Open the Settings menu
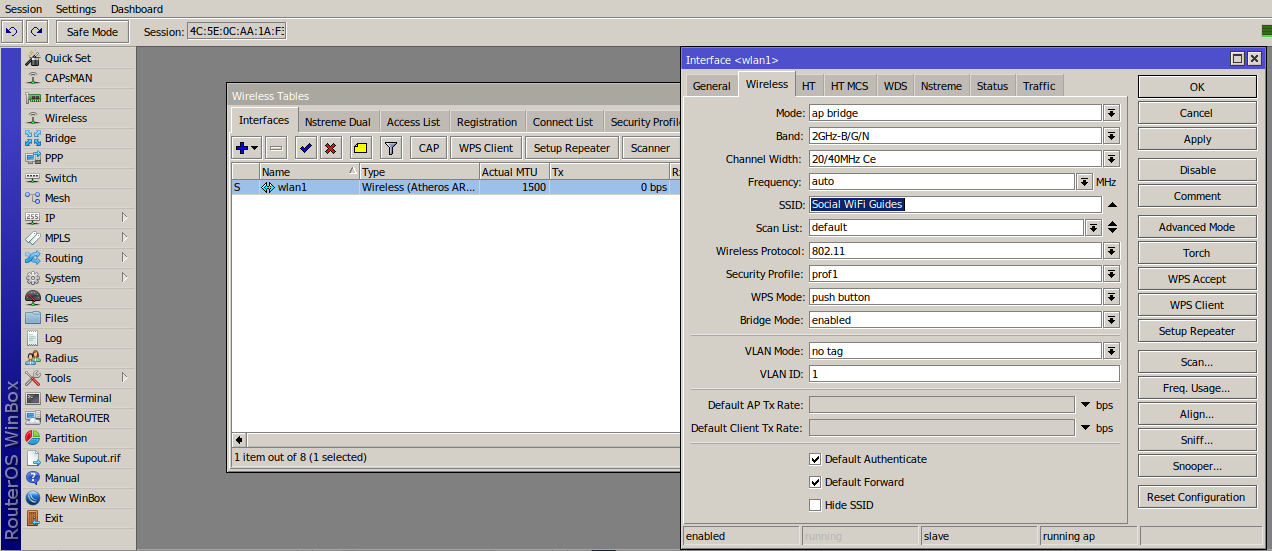 76,9
